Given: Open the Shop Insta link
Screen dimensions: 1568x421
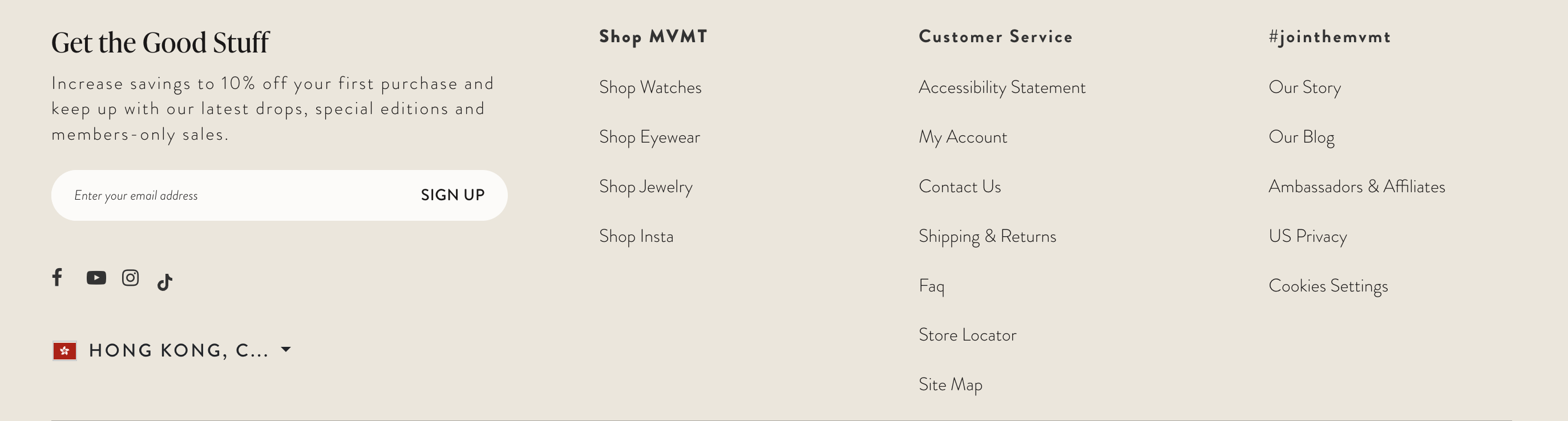Looking at the screenshot, I should [636, 237].
